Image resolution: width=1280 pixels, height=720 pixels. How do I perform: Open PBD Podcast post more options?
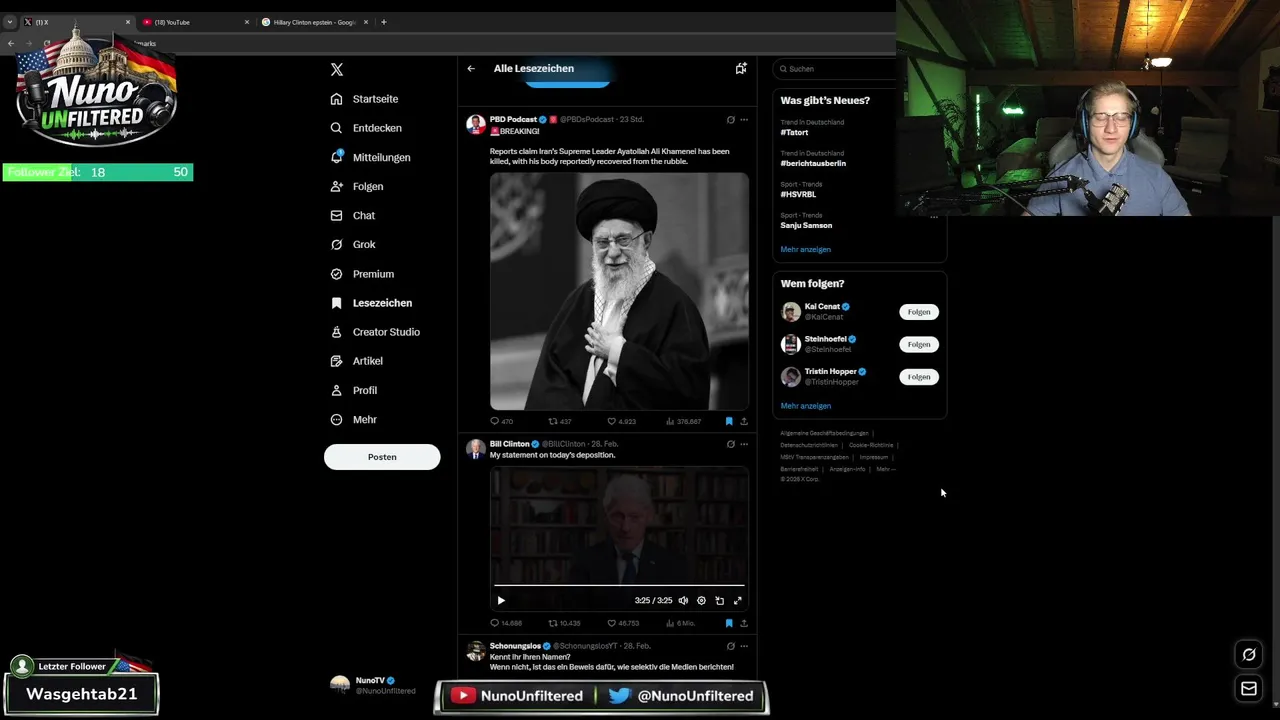(x=744, y=120)
